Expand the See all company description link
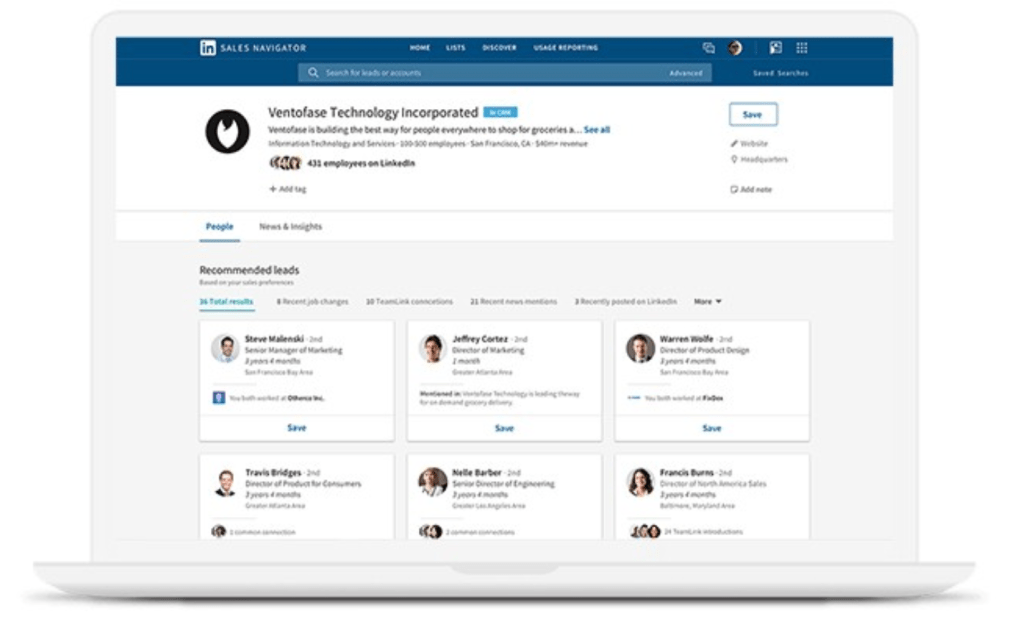Image resolution: width=1023 pixels, height=621 pixels. pyautogui.click(x=597, y=129)
